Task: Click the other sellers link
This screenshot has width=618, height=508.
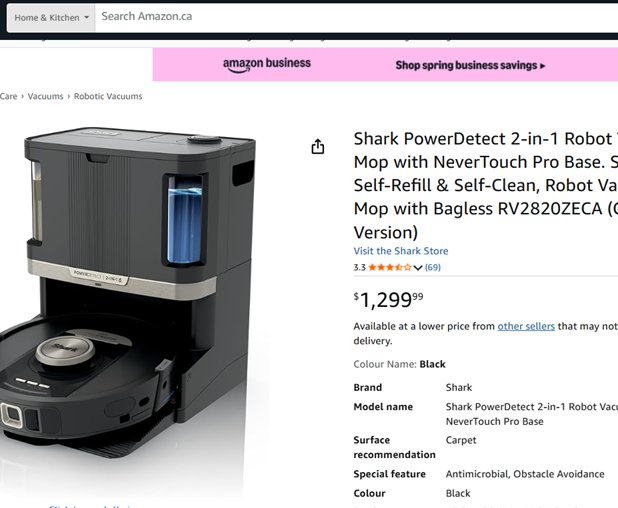Action: point(526,326)
